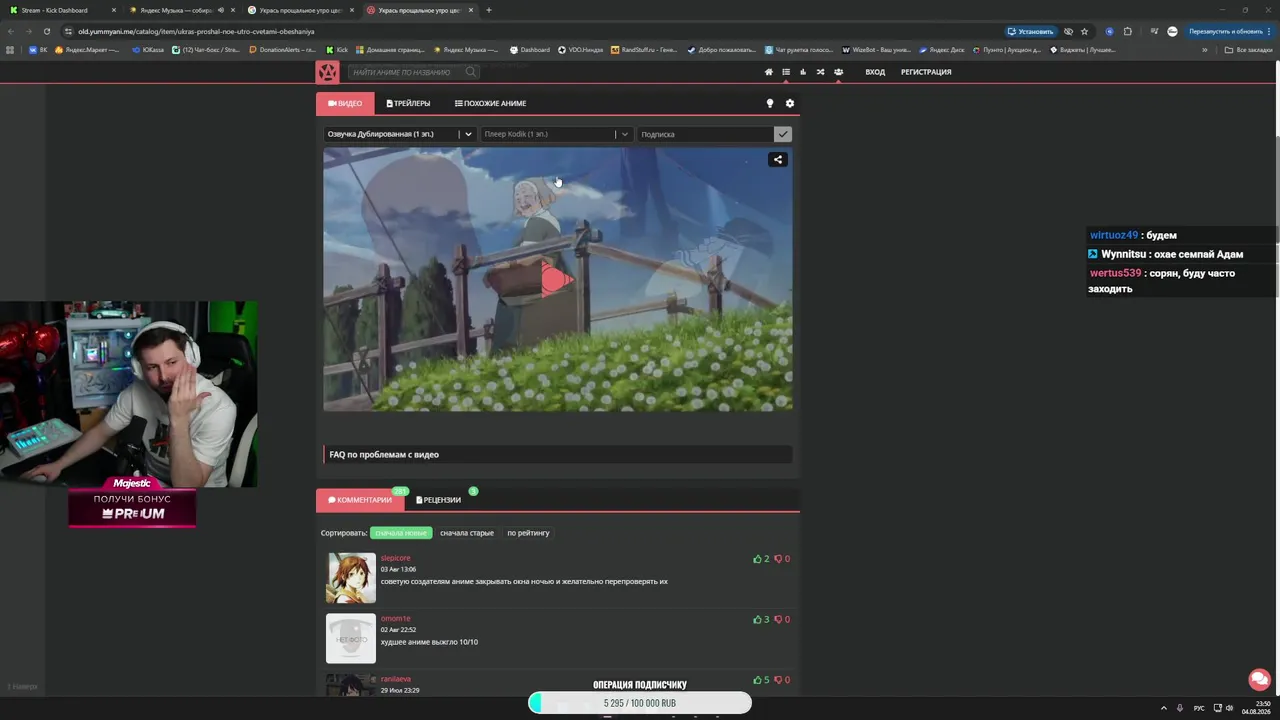Screen dimensions: 1280x720
Task: Click the random shuffle icon in site header
Action: tap(820, 72)
